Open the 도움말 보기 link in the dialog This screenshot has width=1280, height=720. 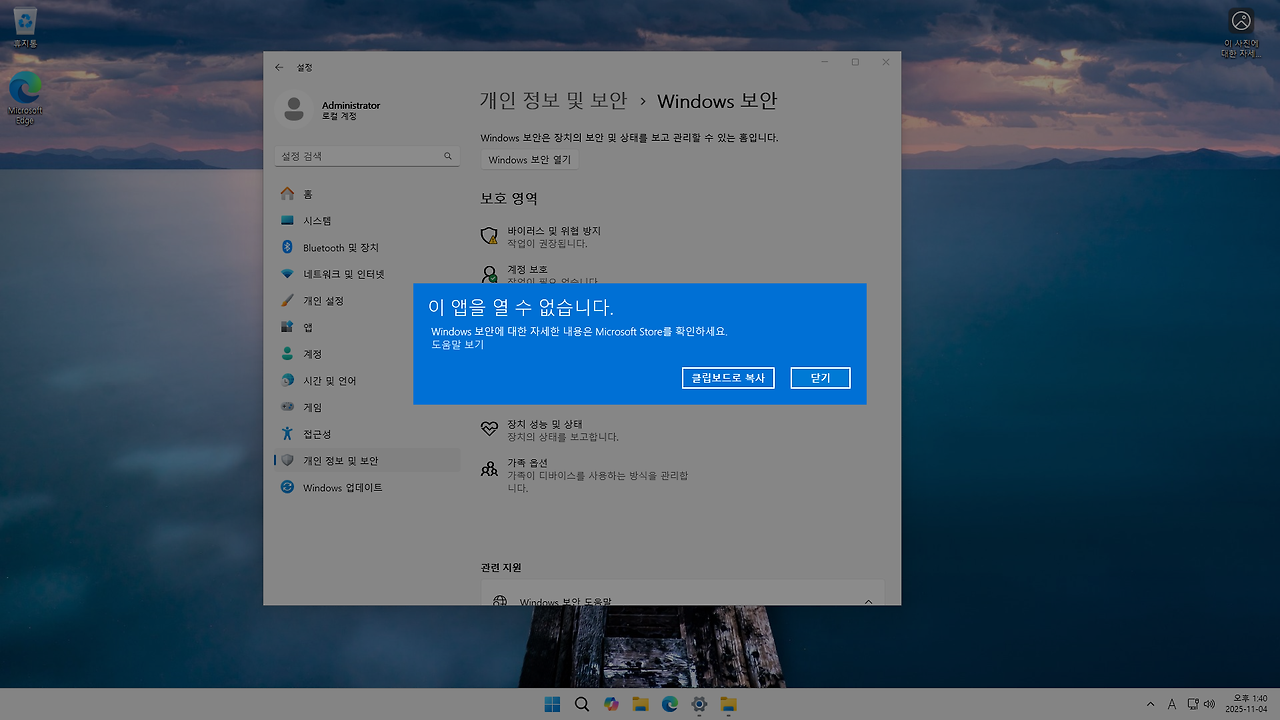[457, 344]
